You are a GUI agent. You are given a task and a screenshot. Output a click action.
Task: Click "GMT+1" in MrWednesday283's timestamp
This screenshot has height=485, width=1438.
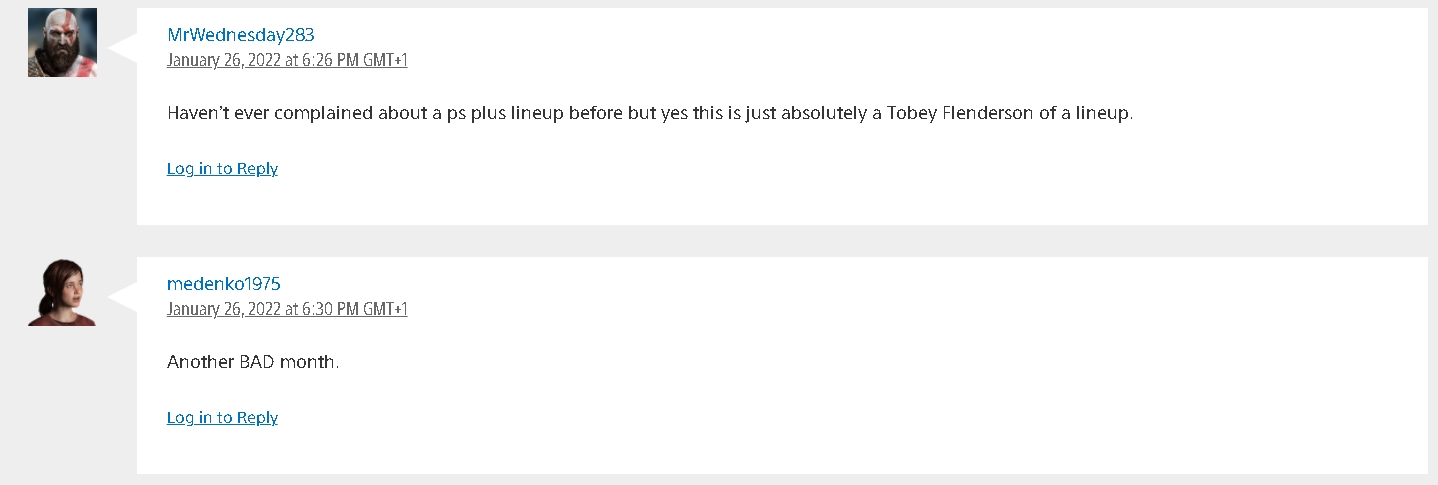pyautogui.click(x=385, y=60)
